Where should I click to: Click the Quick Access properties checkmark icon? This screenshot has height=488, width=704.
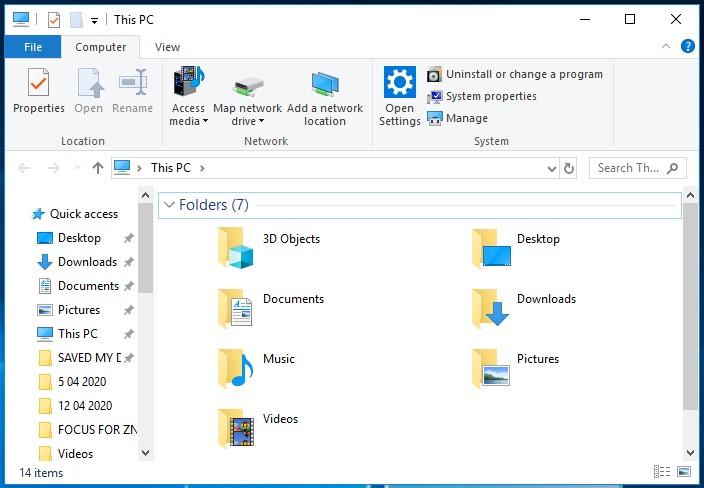click(x=53, y=19)
